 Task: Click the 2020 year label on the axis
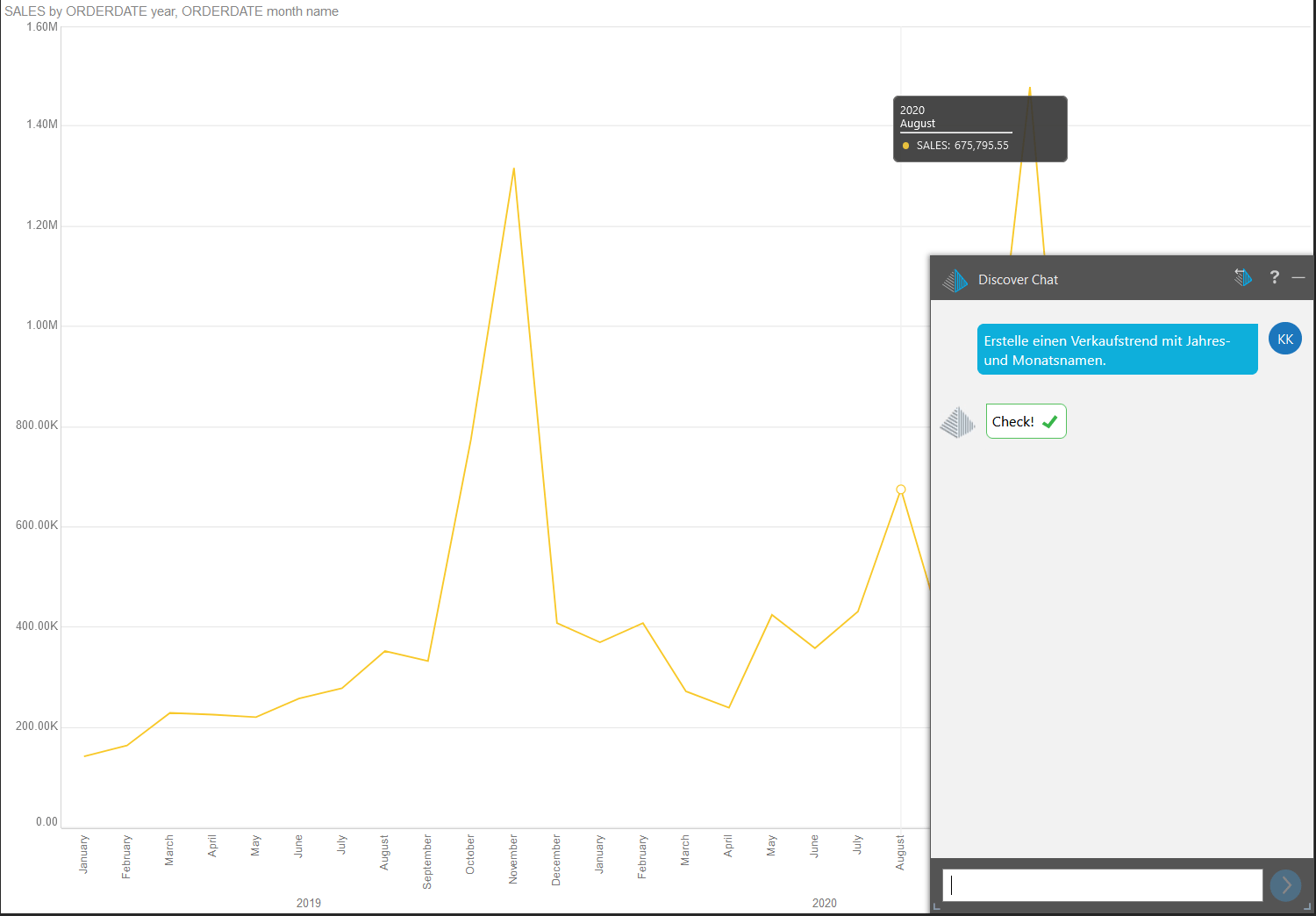(x=824, y=903)
